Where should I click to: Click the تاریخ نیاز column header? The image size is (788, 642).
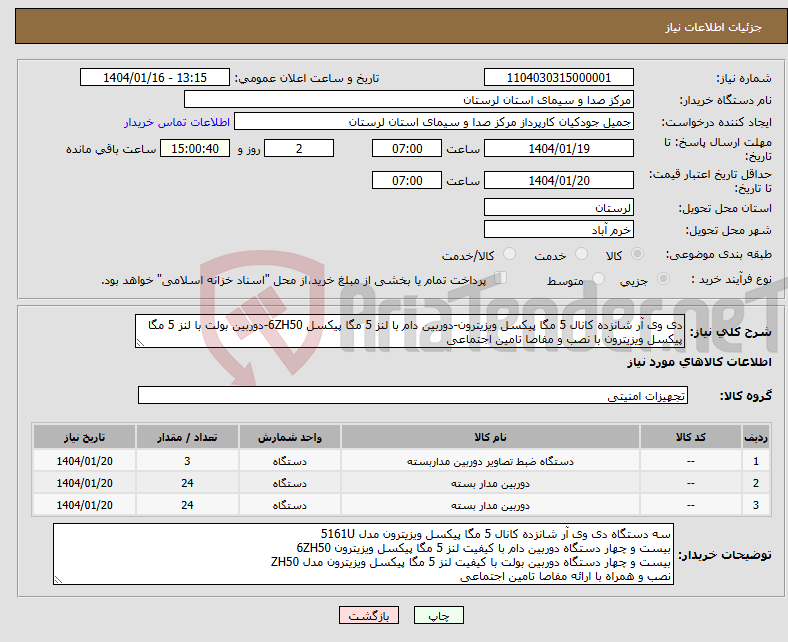click(84, 437)
